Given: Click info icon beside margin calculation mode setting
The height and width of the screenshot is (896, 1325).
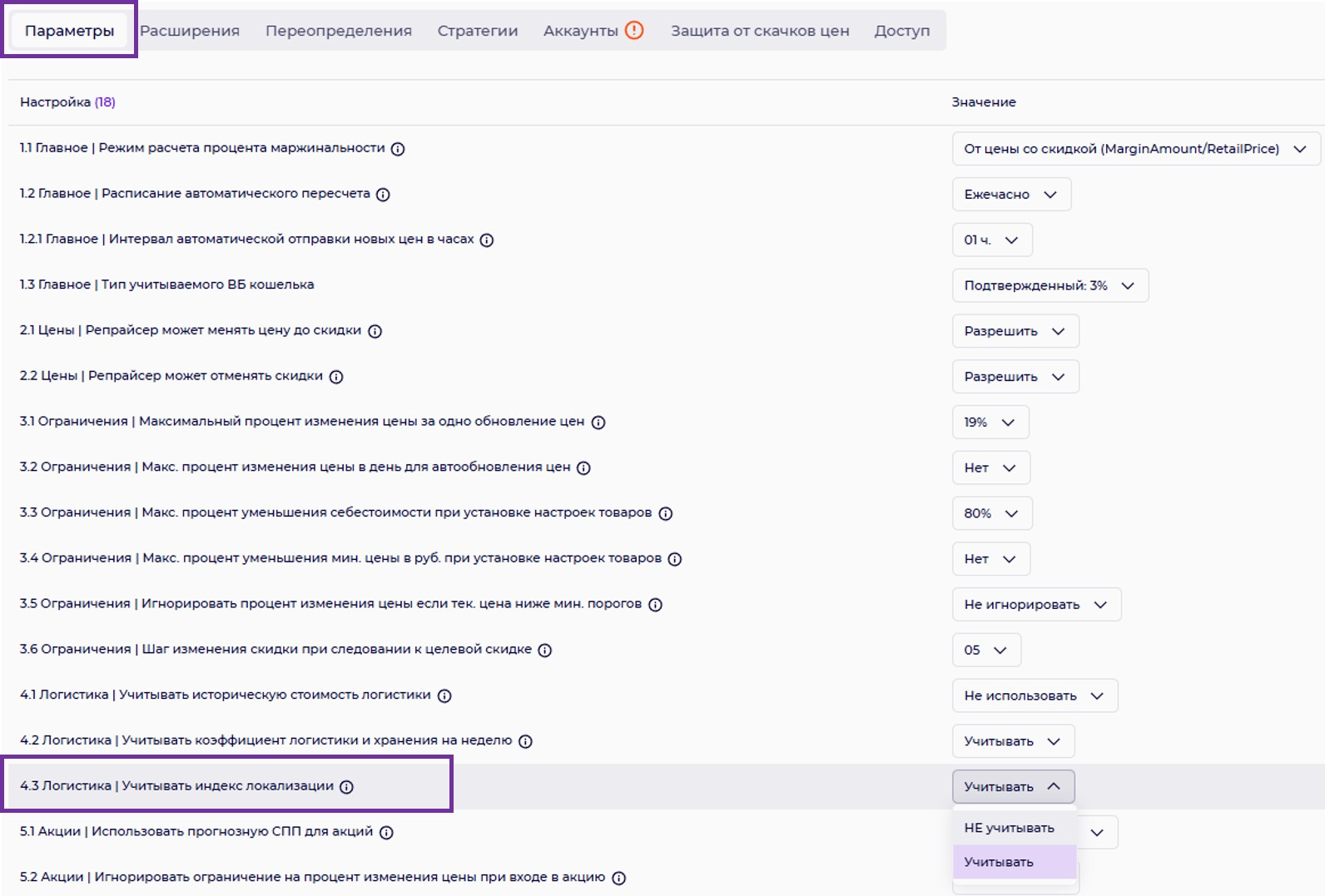Looking at the screenshot, I should point(398,149).
